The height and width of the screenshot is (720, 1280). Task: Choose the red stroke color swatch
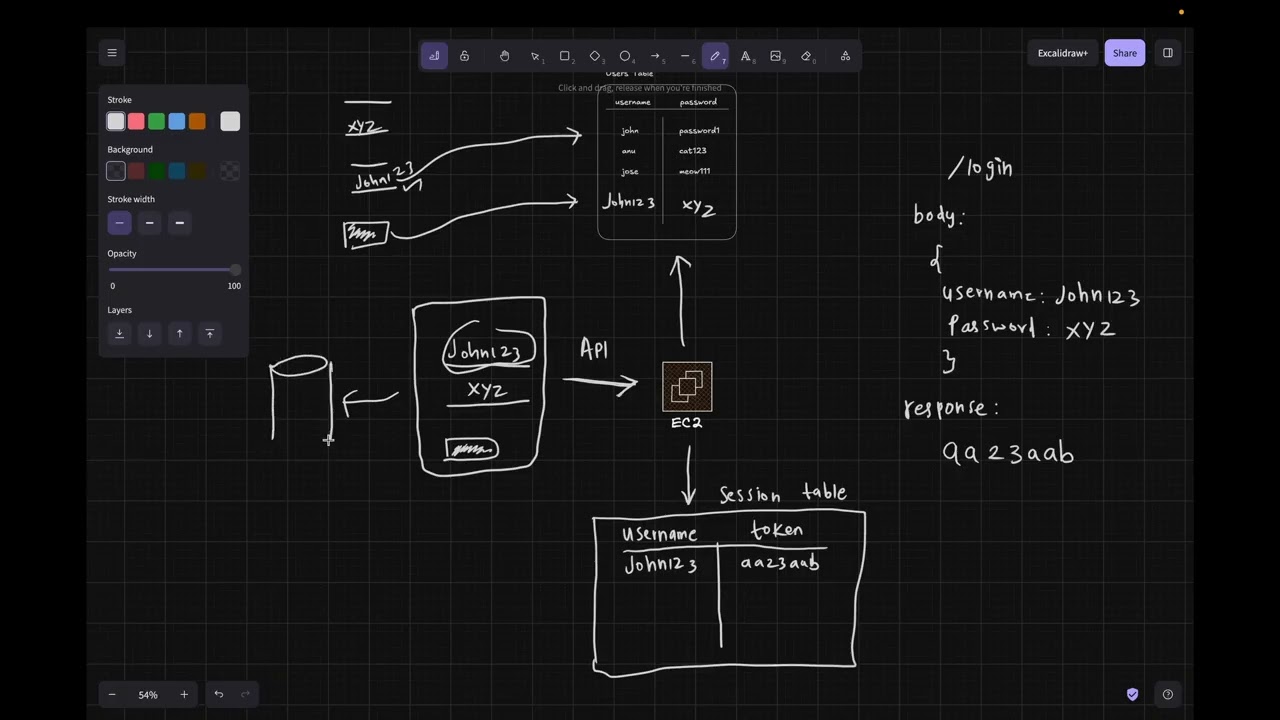point(136,121)
